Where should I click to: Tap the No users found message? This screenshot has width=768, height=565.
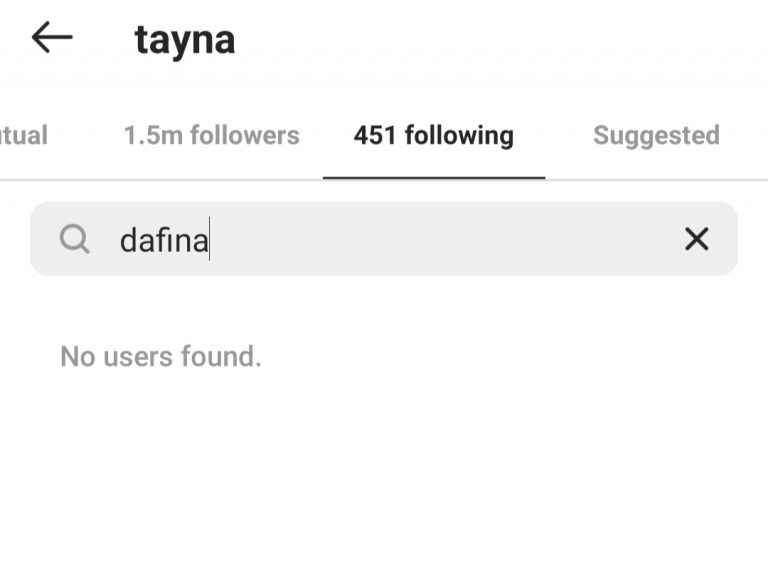(161, 356)
